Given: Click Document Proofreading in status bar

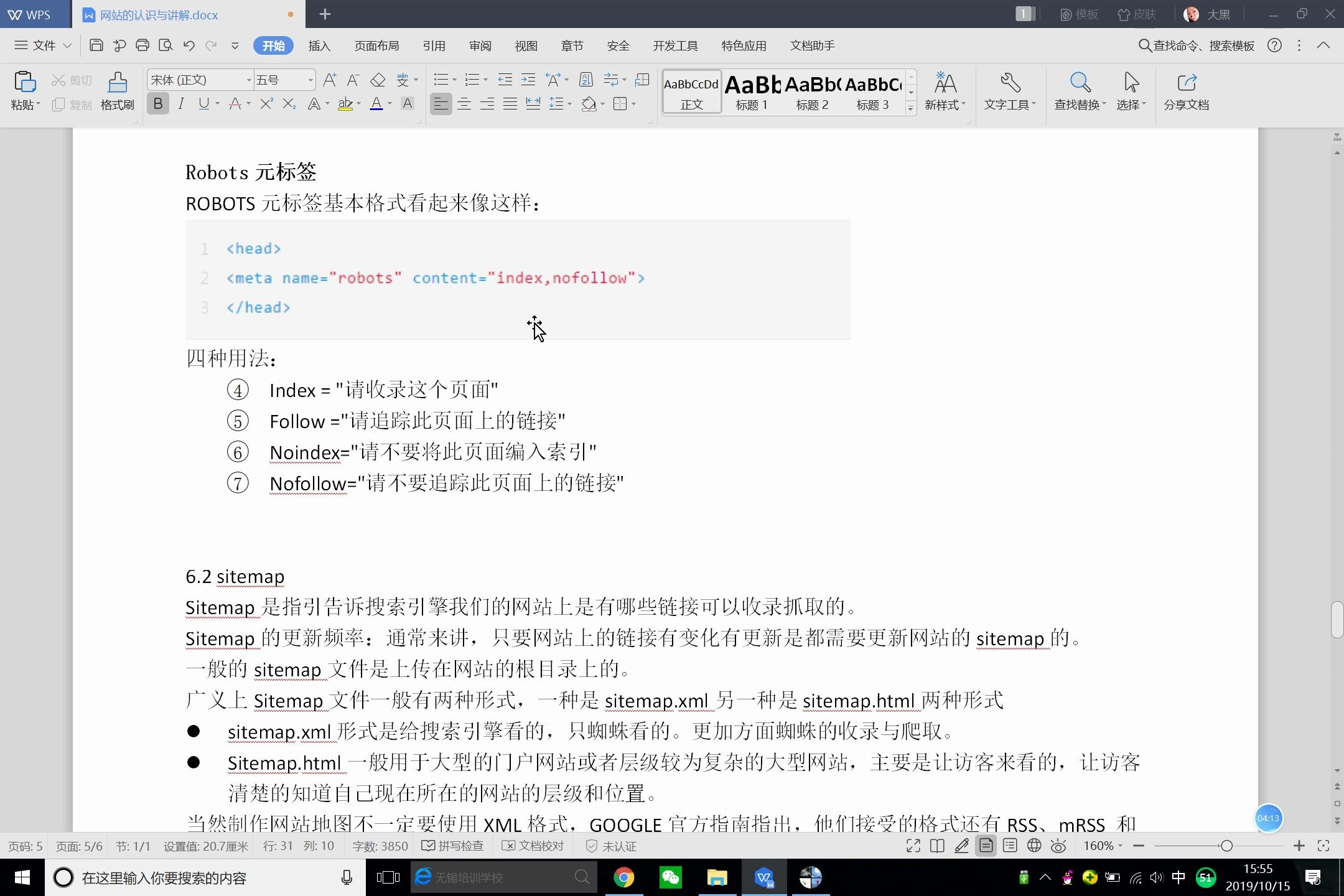Looking at the screenshot, I should coord(533,846).
